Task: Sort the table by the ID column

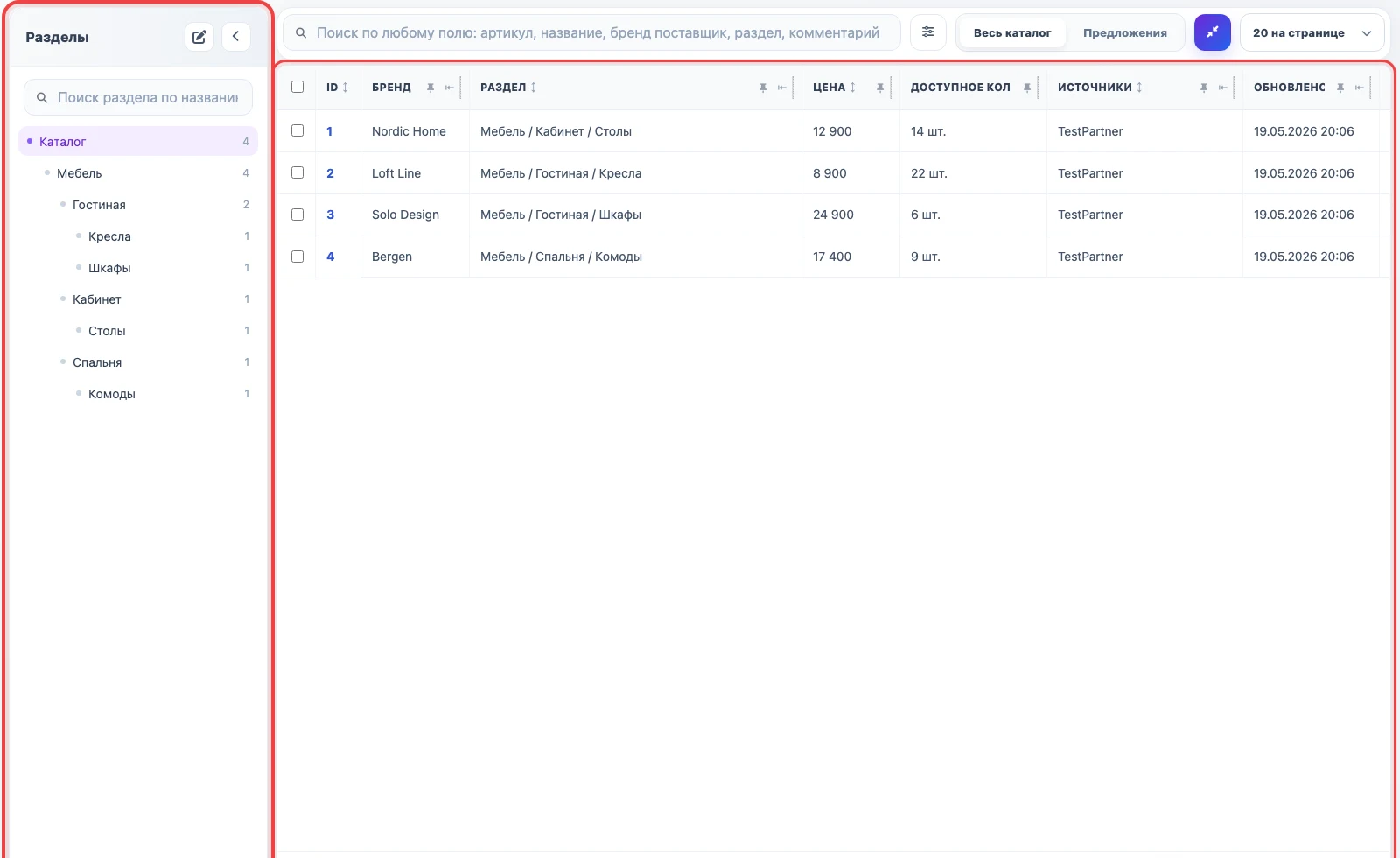Action: click(x=345, y=88)
